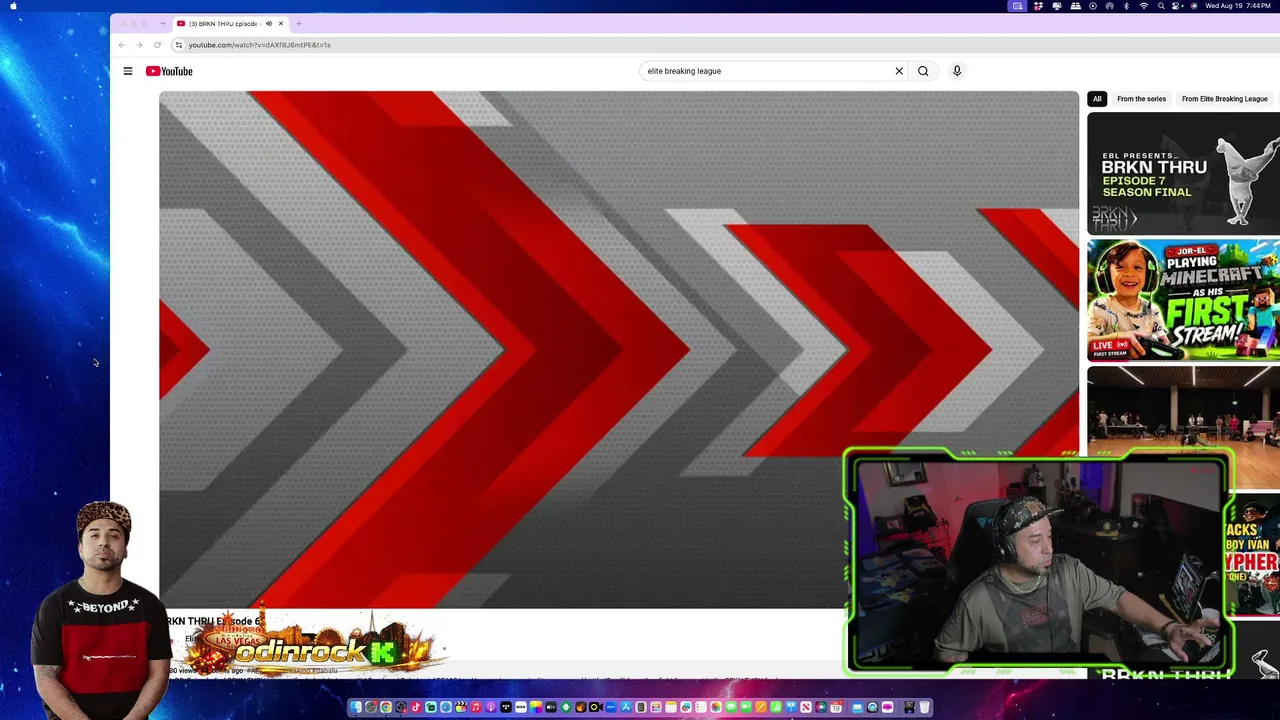Open Control Center in the menu bar

coord(1177,6)
